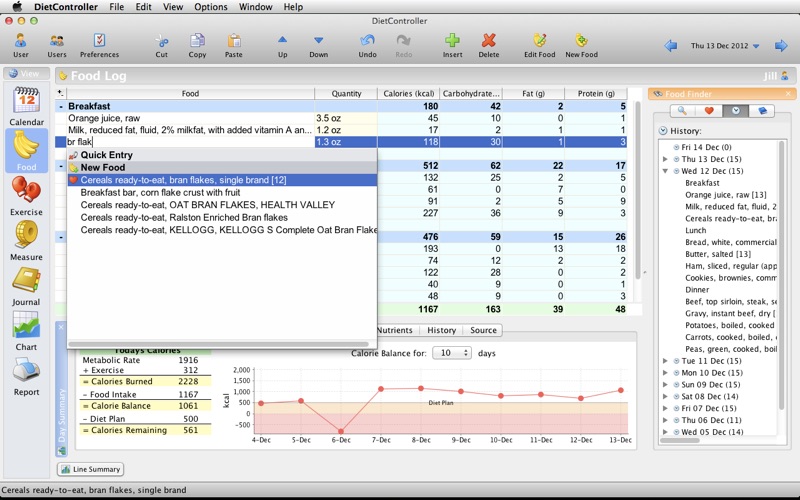Collapse the Breakfast meal group
Image resolution: width=800 pixels, height=500 pixels.
click(x=61, y=107)
